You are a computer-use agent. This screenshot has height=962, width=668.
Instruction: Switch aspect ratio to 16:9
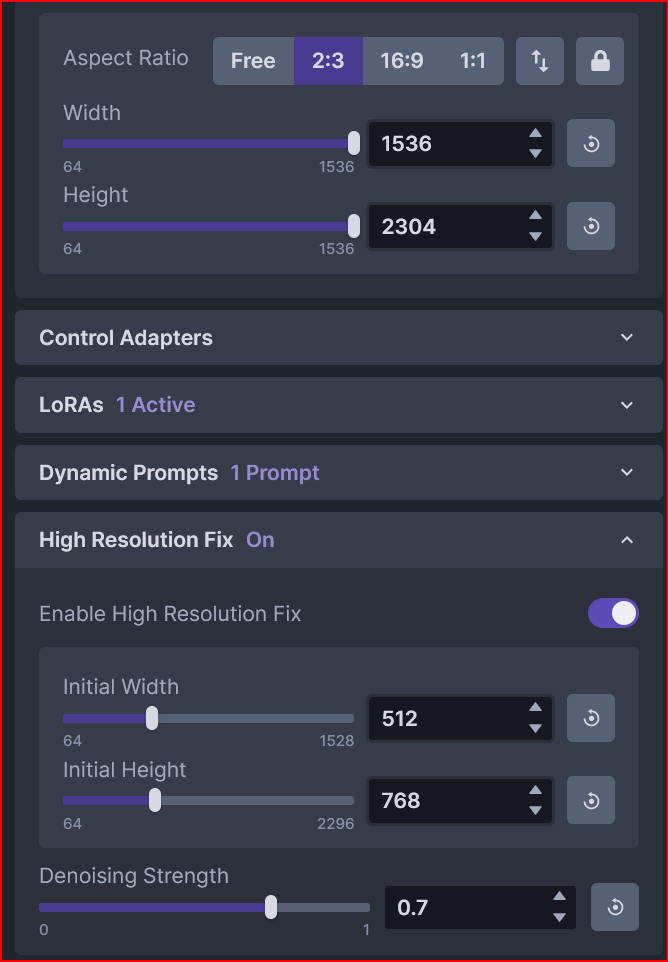click(401, 60)
